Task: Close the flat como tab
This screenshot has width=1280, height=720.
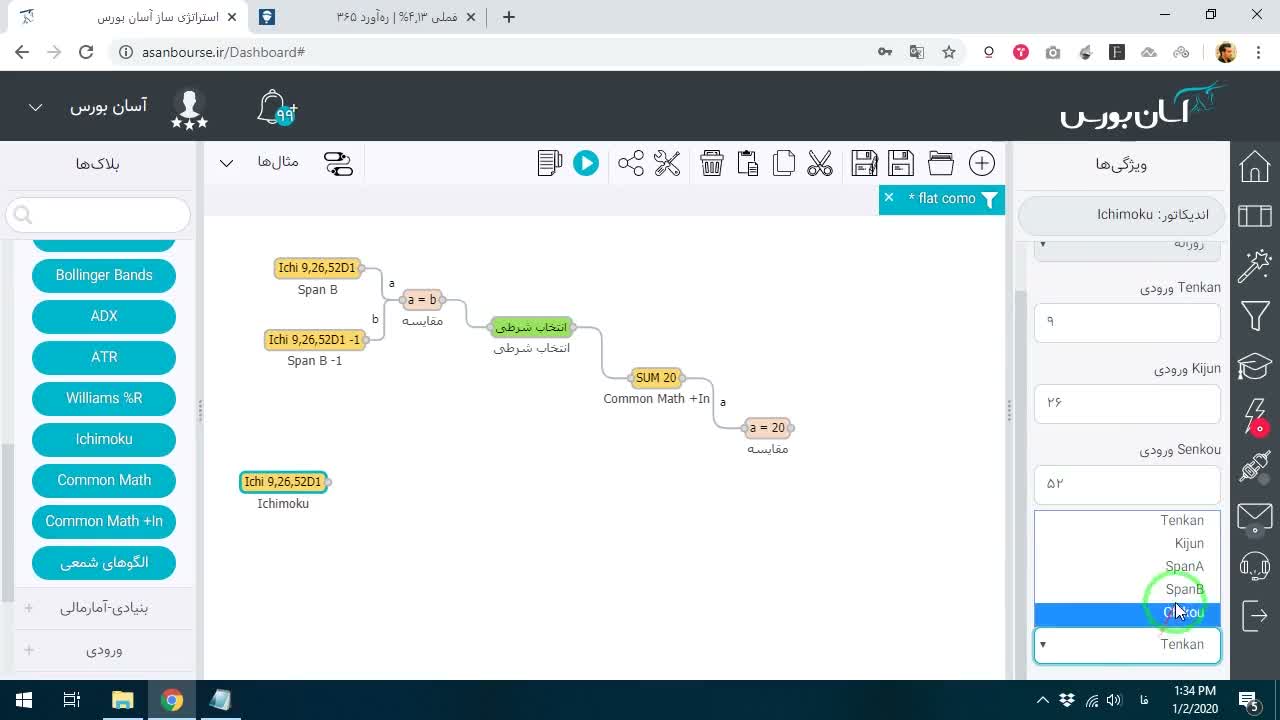Action: (888, 198)
